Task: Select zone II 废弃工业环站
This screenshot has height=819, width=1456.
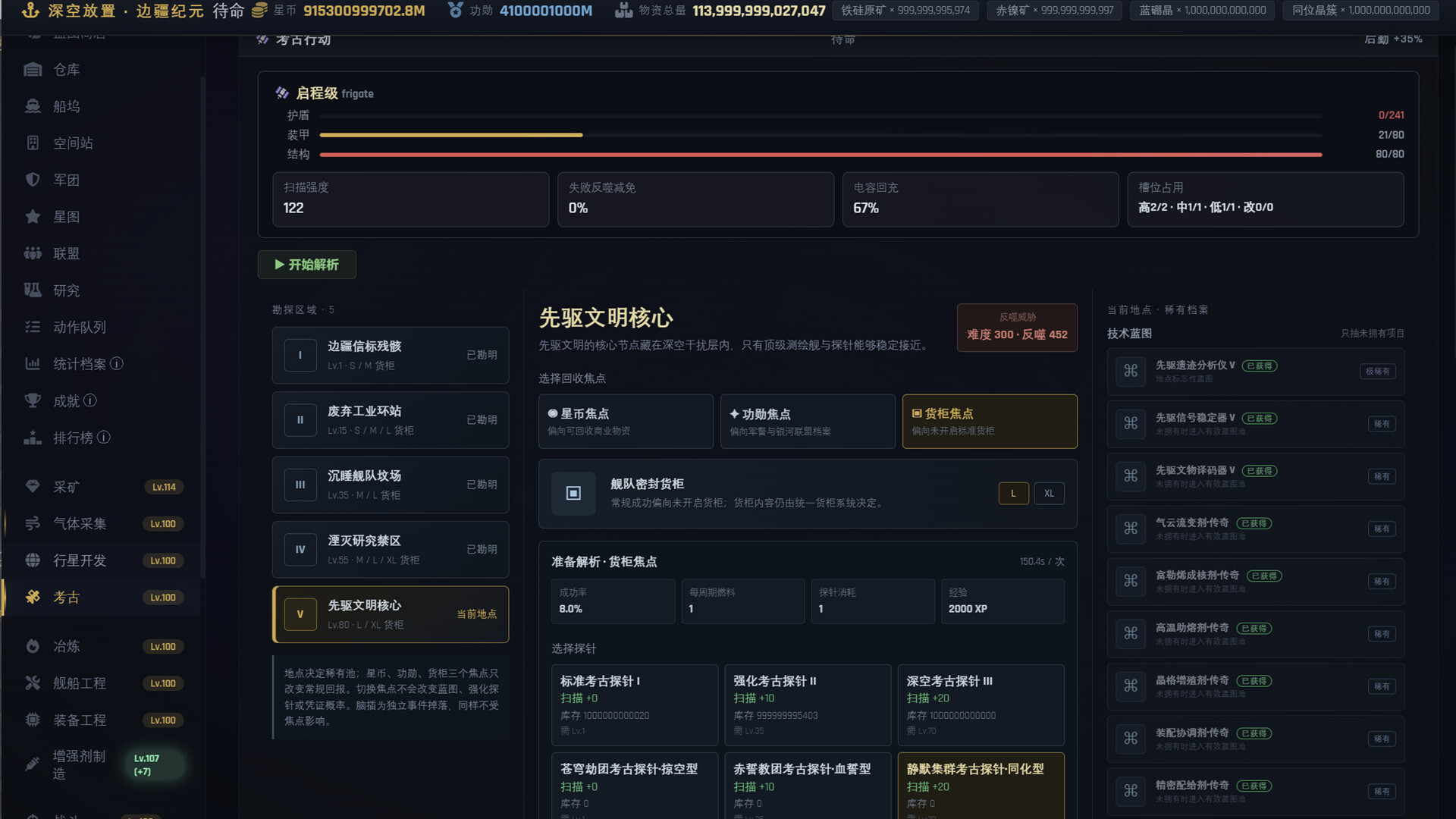Action: point(391,420)
